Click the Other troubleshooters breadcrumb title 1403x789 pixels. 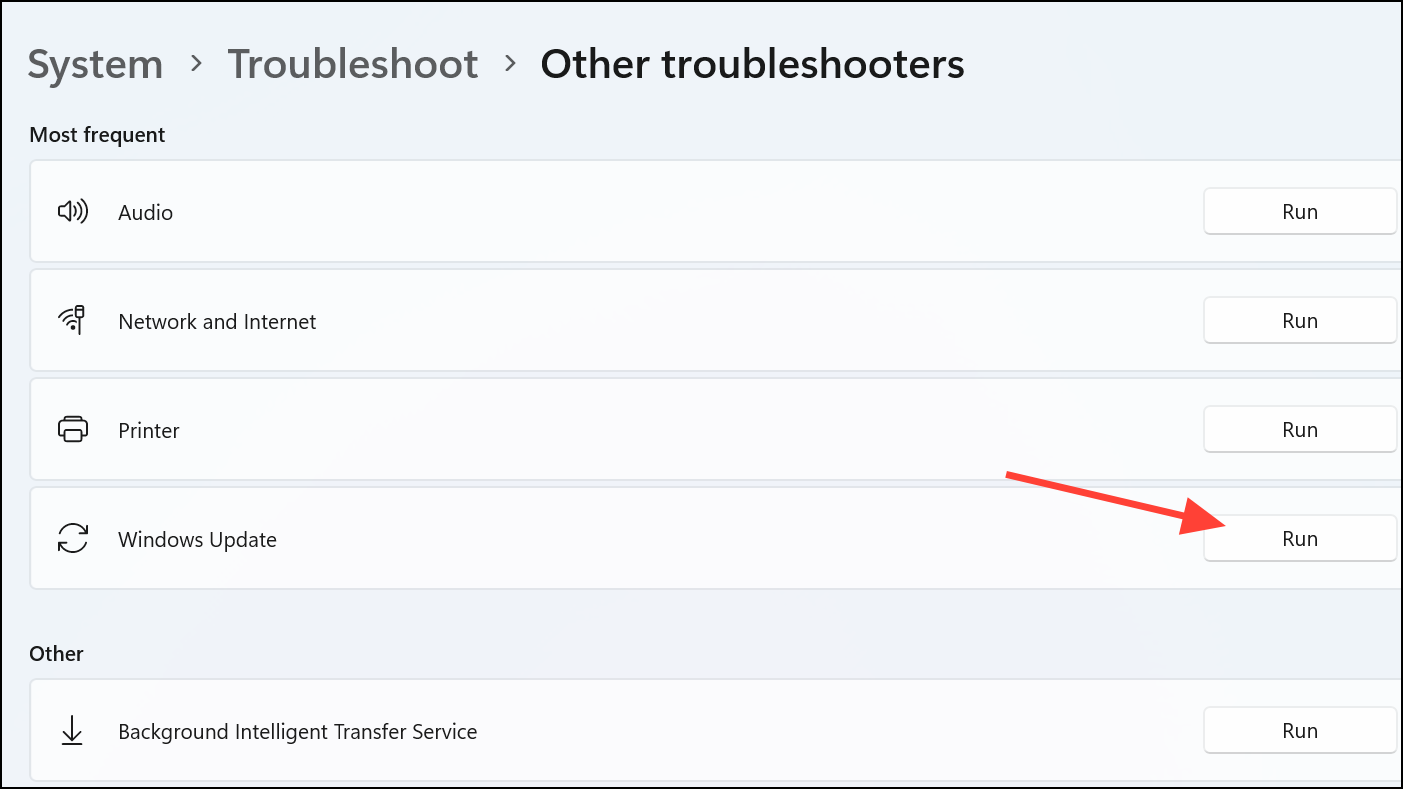(752, 65)
